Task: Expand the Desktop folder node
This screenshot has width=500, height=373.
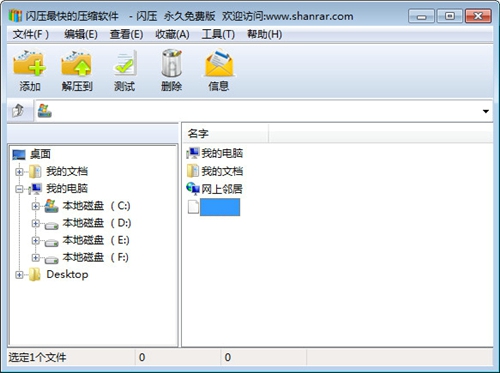Action: pos(19,275)
